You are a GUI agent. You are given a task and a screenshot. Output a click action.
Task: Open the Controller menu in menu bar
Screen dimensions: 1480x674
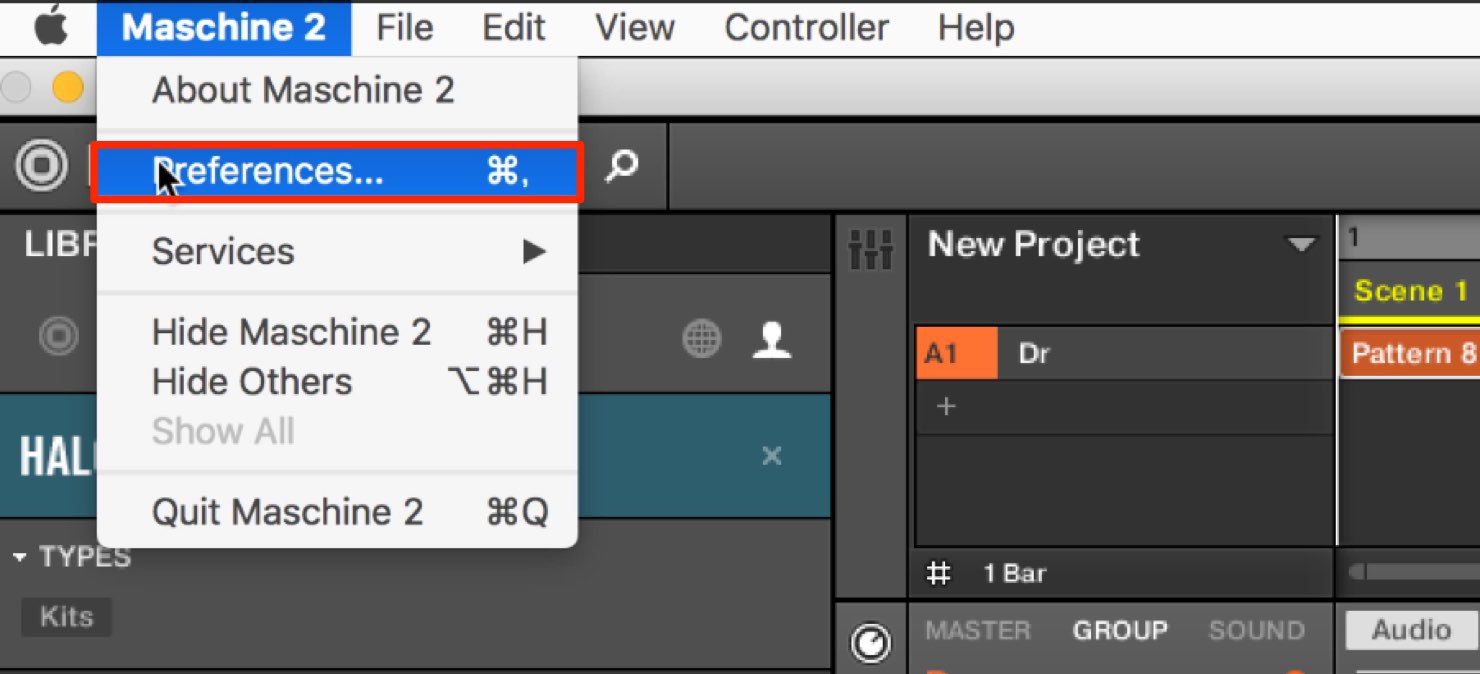[806, 27]
